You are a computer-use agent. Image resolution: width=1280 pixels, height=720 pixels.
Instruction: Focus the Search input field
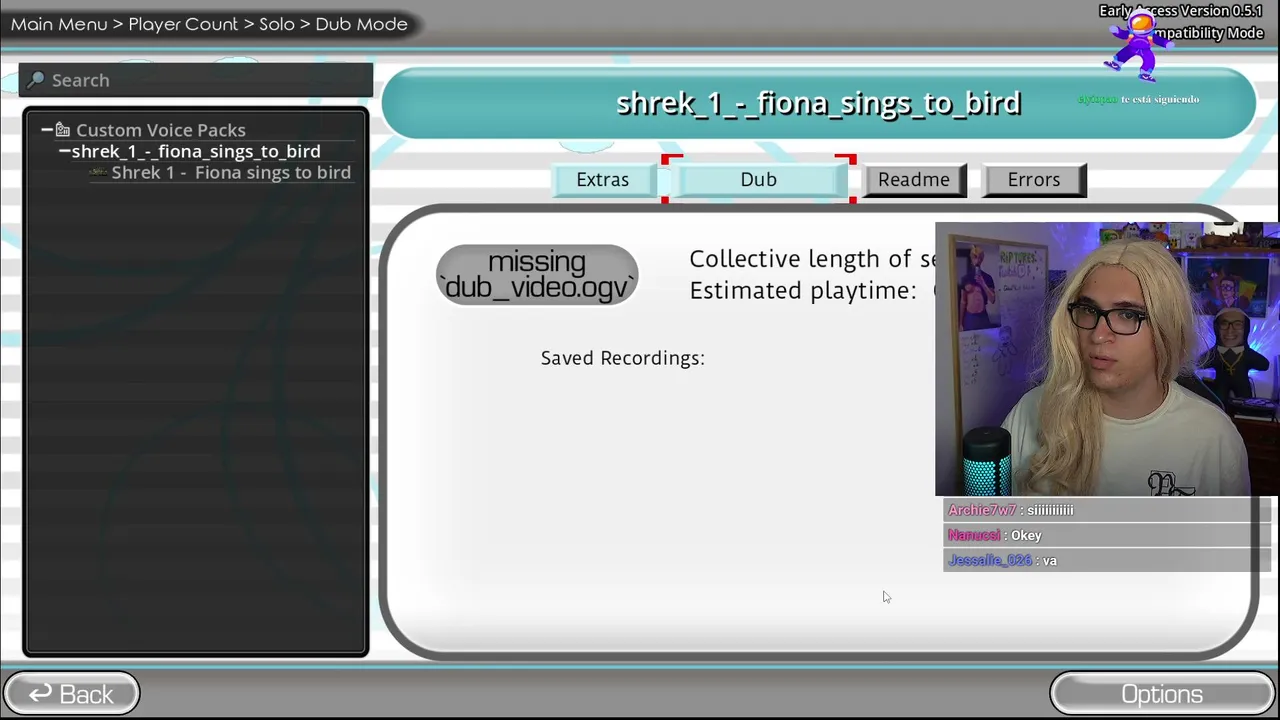pos(196,80)
